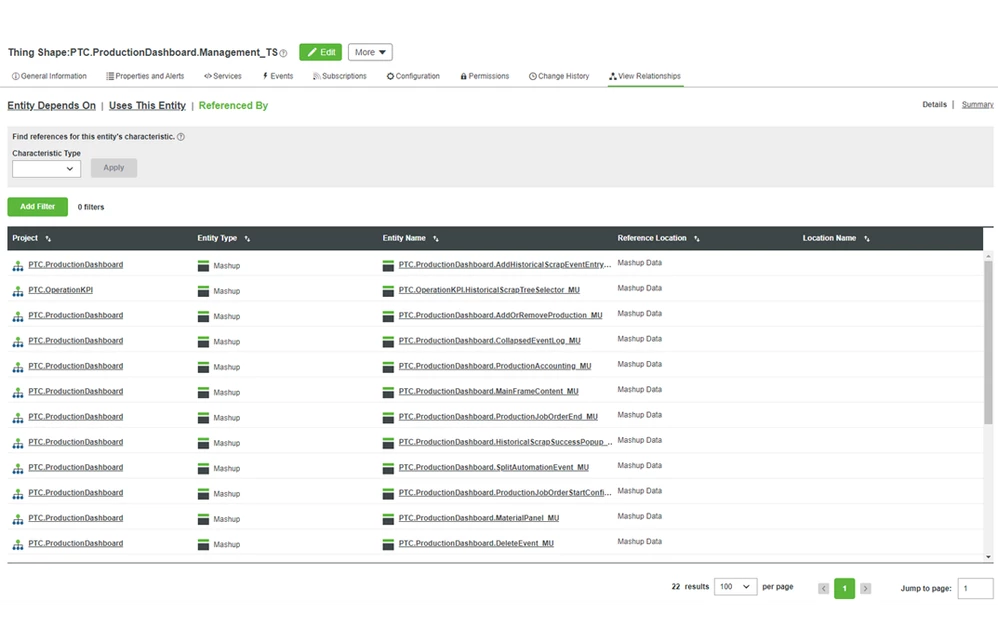The width and height of the screenshot is (998, 643).
Task: Click the Apply button
Action: point(114,168)
